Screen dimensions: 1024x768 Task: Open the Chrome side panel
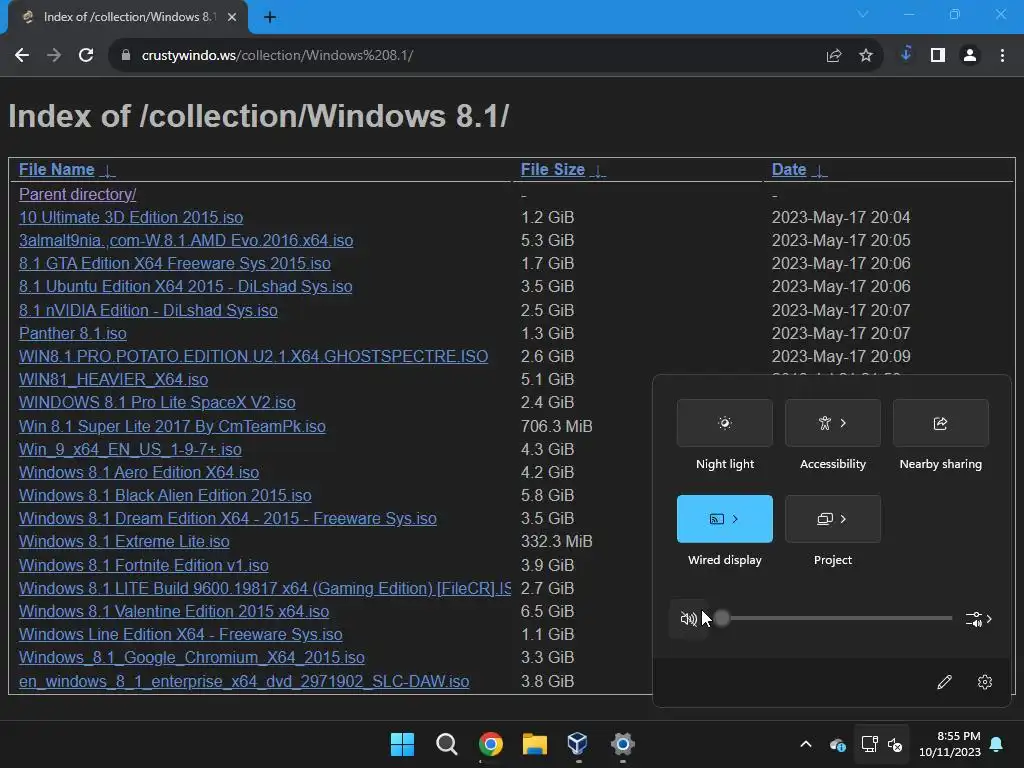coord(938,56)
